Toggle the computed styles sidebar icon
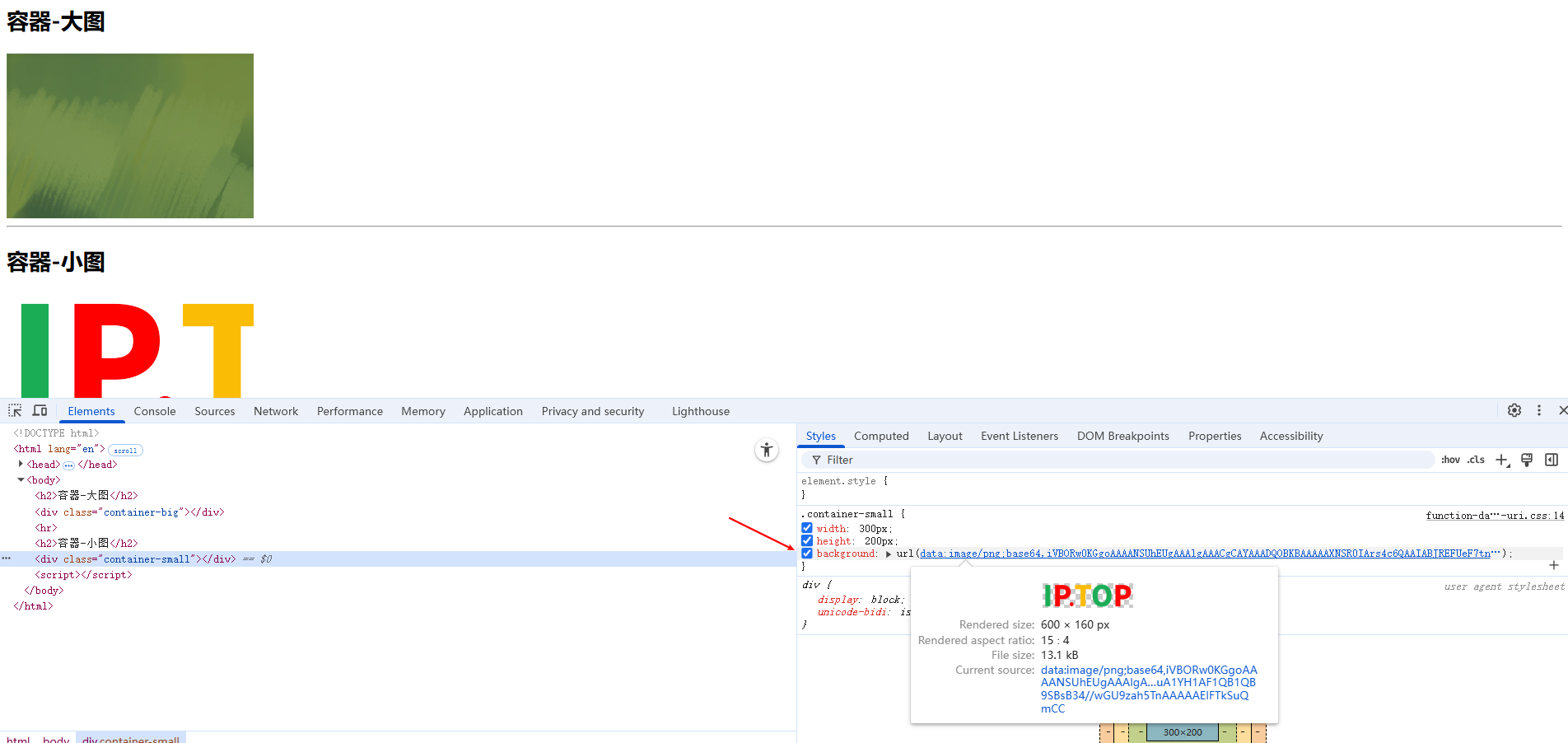This screenshot has height=743, width=1568. pyautogui.click(x=1552, y=460)
